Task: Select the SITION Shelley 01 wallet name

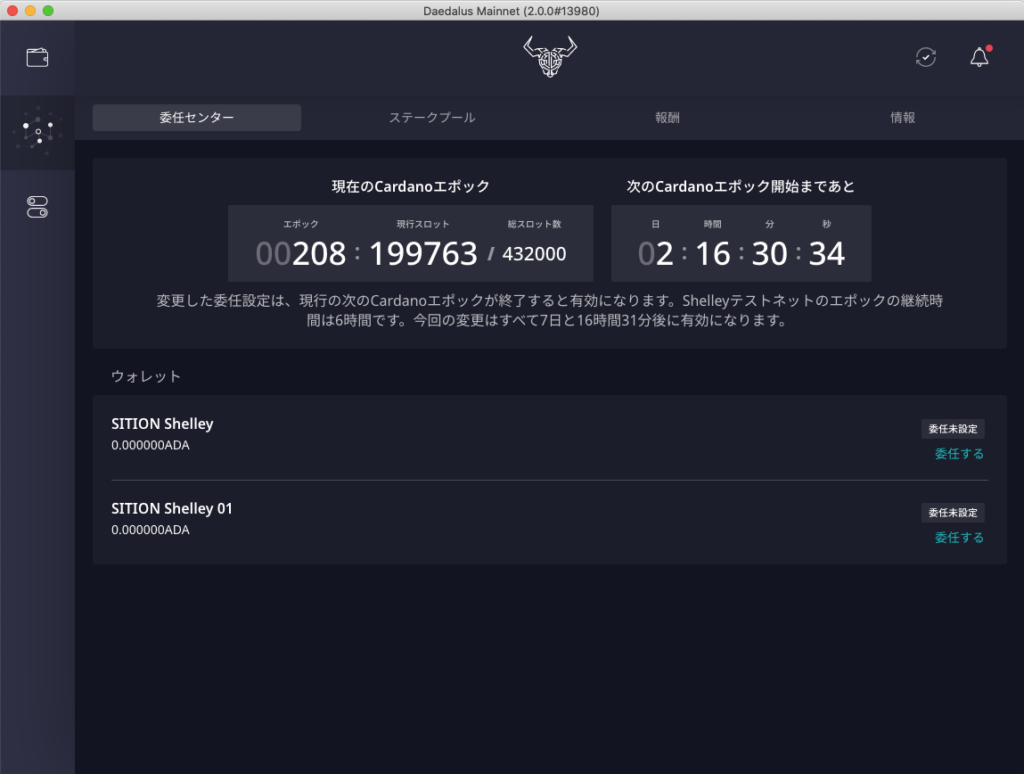Action: [x=172, y=508]
